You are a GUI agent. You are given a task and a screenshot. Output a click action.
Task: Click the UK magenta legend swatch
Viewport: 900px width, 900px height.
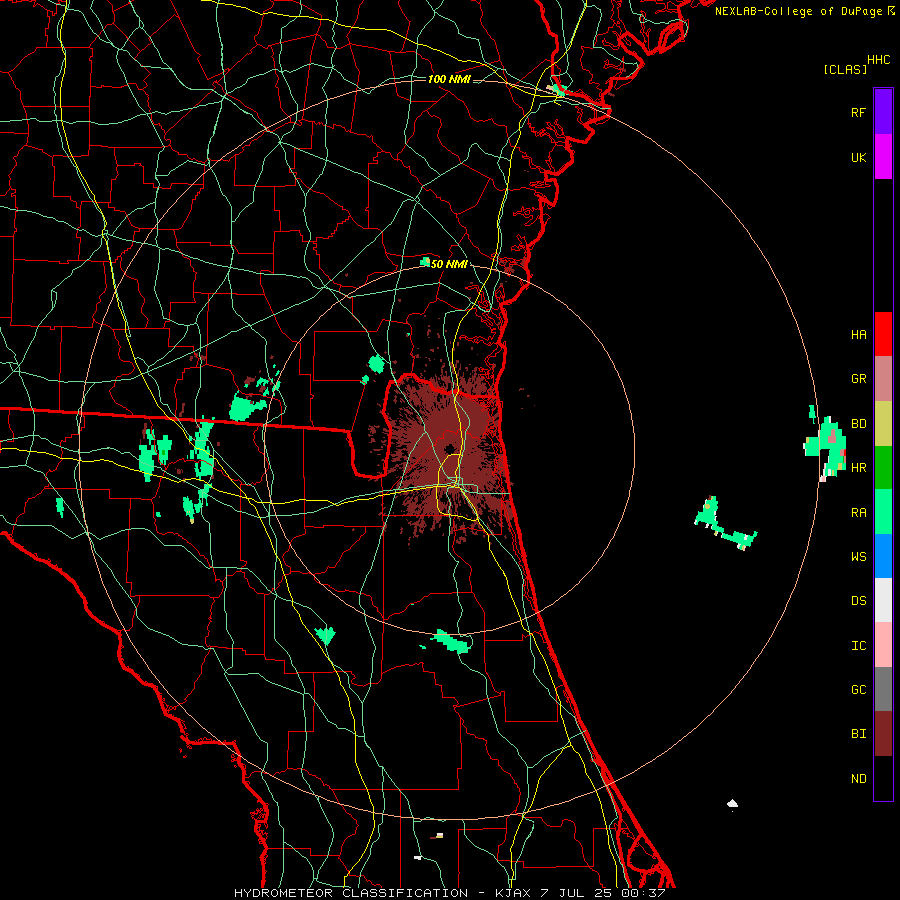point(883,157)
